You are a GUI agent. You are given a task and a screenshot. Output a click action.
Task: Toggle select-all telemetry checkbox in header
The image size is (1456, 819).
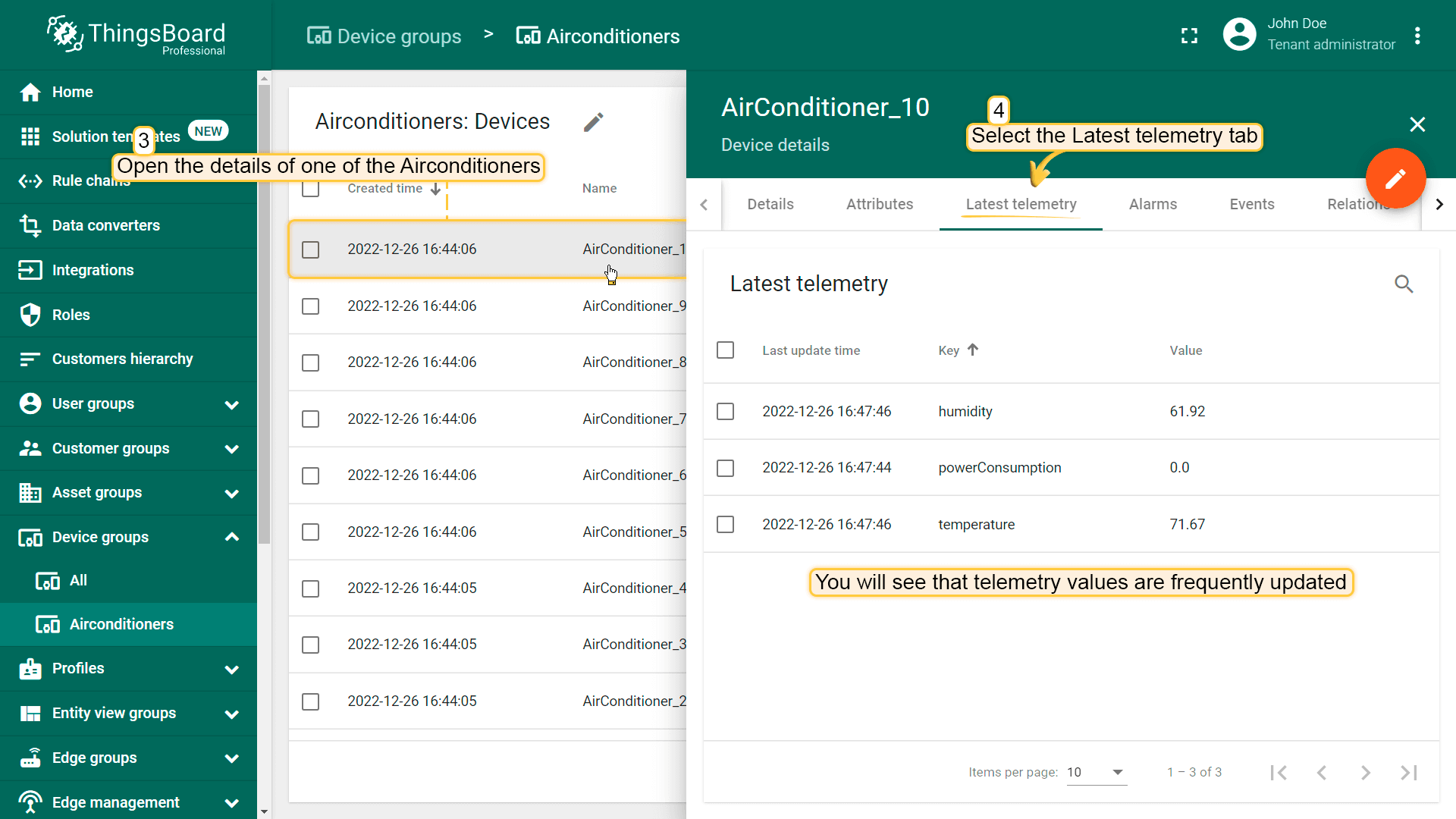pyautogui.click(x=726, y=350)
